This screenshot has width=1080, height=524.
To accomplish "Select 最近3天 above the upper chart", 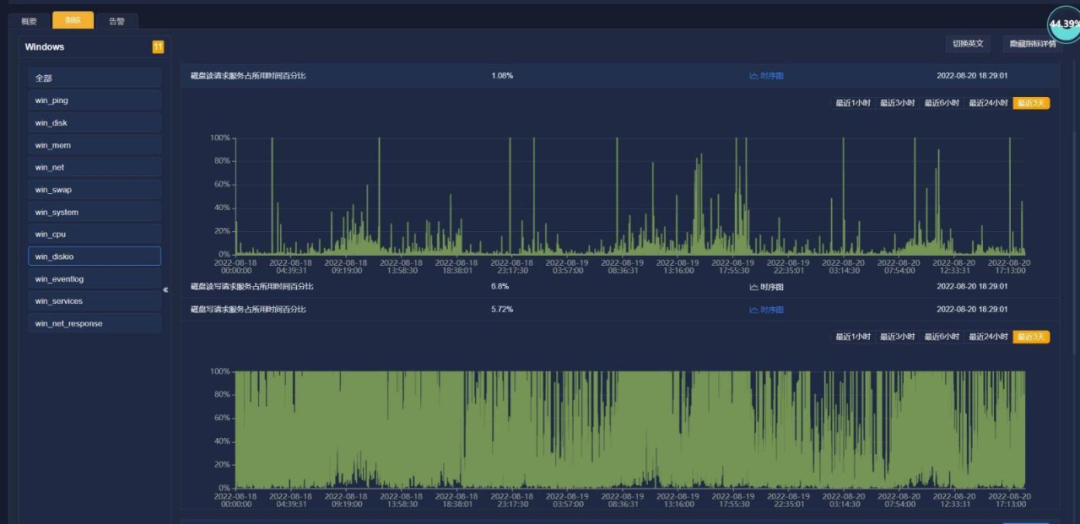I will [1031, 103].
